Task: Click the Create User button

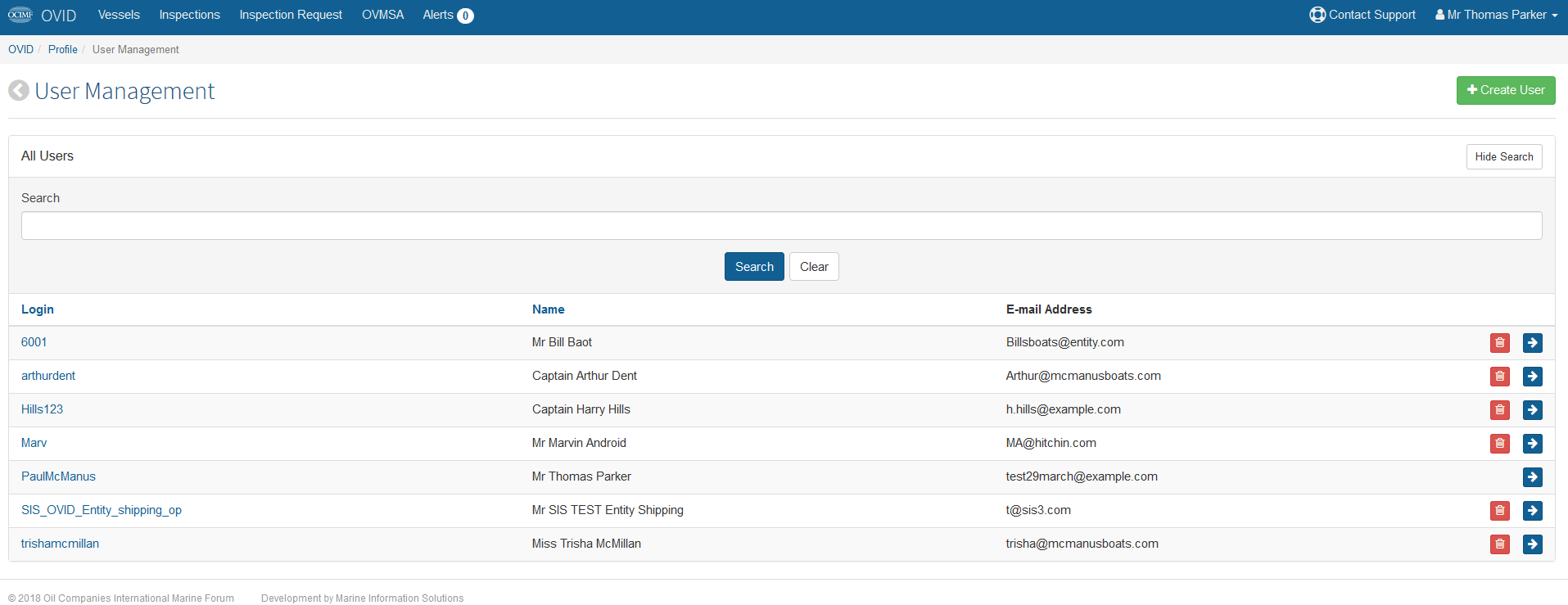Action: [1505, 90]
